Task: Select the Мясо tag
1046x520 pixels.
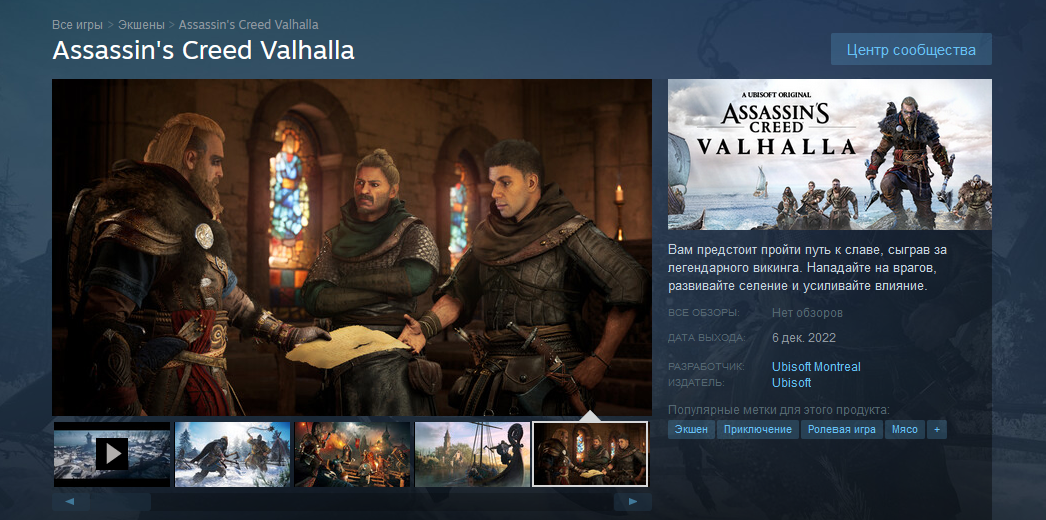Action: click(x=905, y=429)
